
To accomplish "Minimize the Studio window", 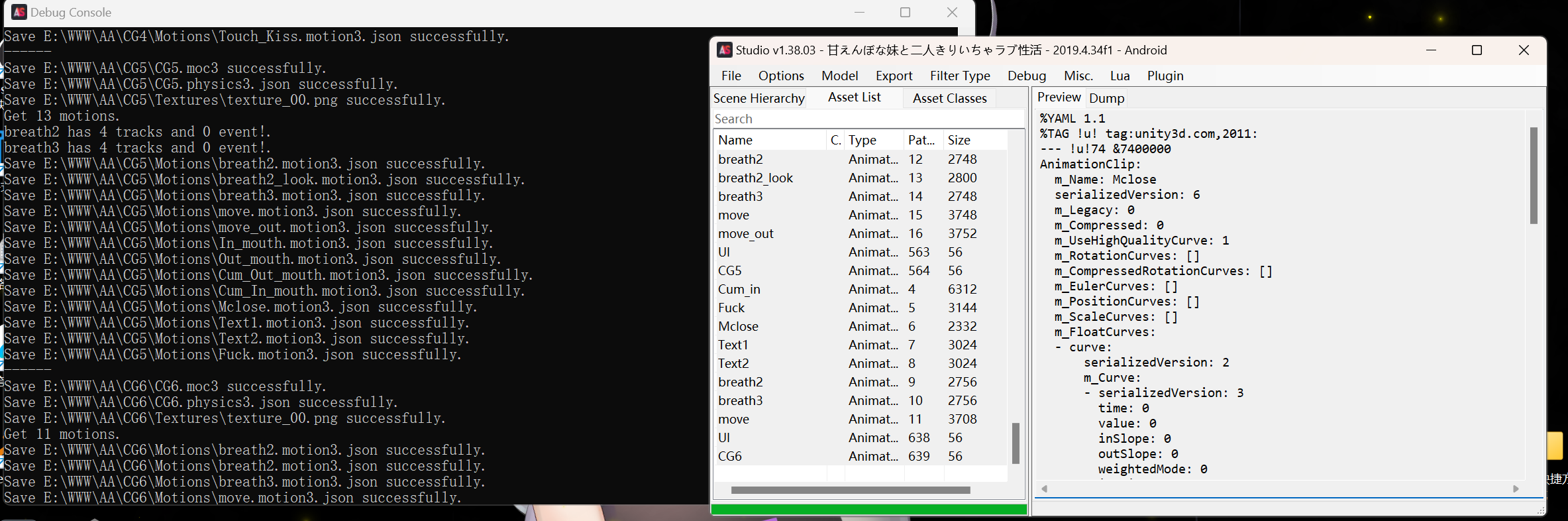I will coord(1431,50).
